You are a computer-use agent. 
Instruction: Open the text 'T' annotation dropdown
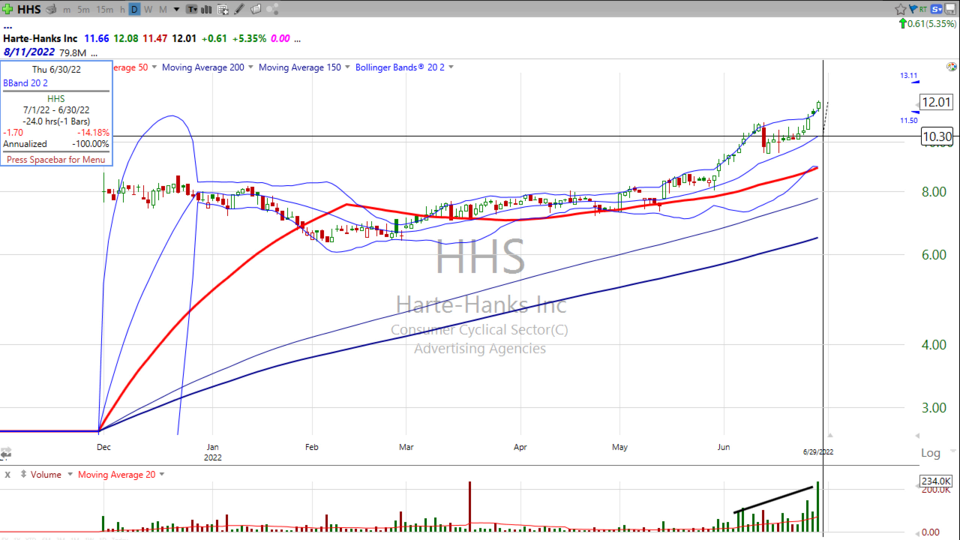click(192, 9)
